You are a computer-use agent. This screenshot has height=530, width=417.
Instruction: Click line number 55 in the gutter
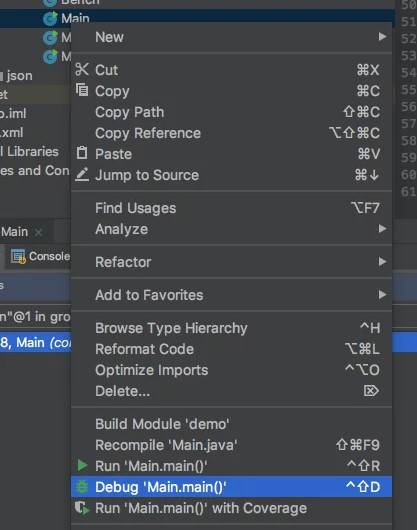click(408, 90)
